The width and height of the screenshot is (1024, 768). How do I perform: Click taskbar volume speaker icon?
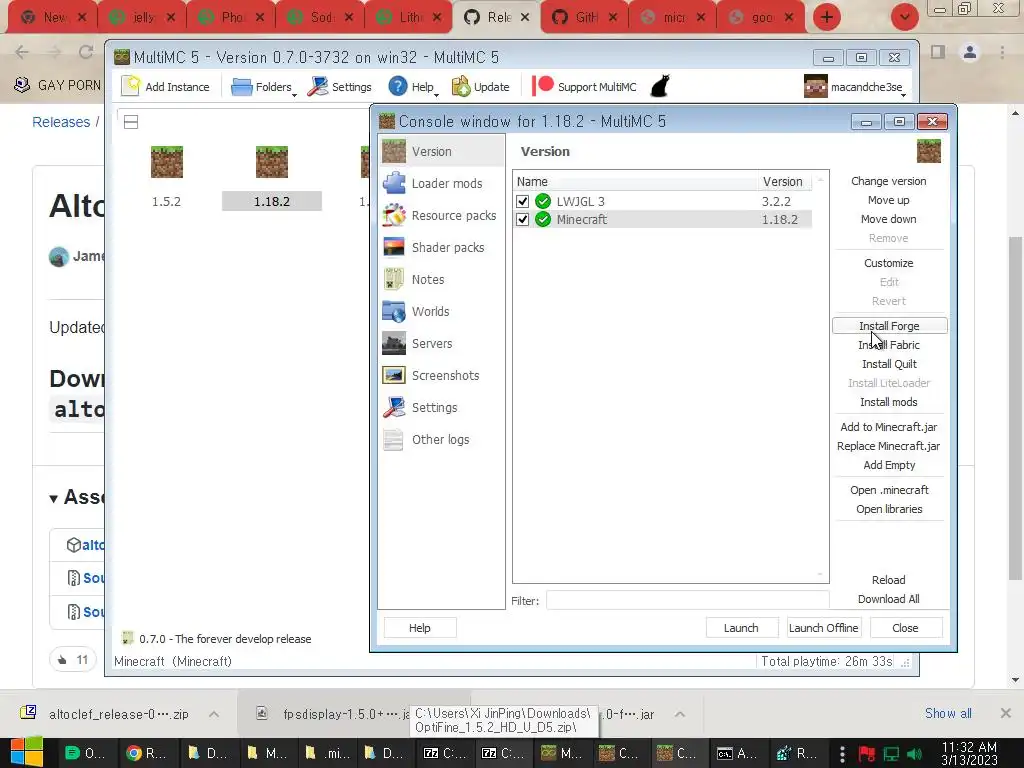tap(915, 754)
